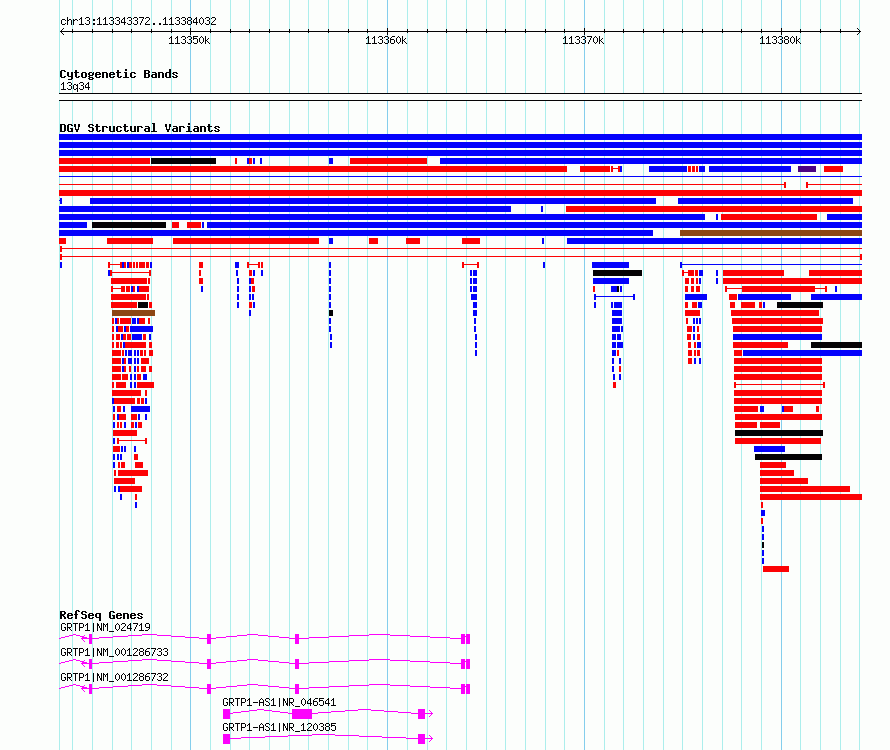
Task: Click the 113360k ruler tick label
Action: (x=386, y=40)
